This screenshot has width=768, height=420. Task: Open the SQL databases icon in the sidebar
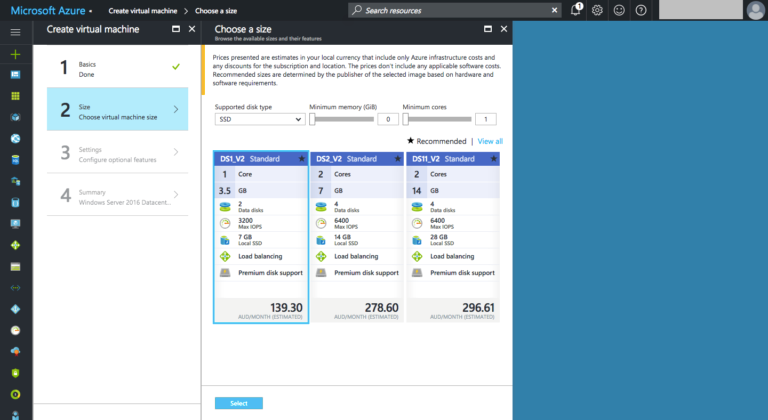(x=15, y=160)
